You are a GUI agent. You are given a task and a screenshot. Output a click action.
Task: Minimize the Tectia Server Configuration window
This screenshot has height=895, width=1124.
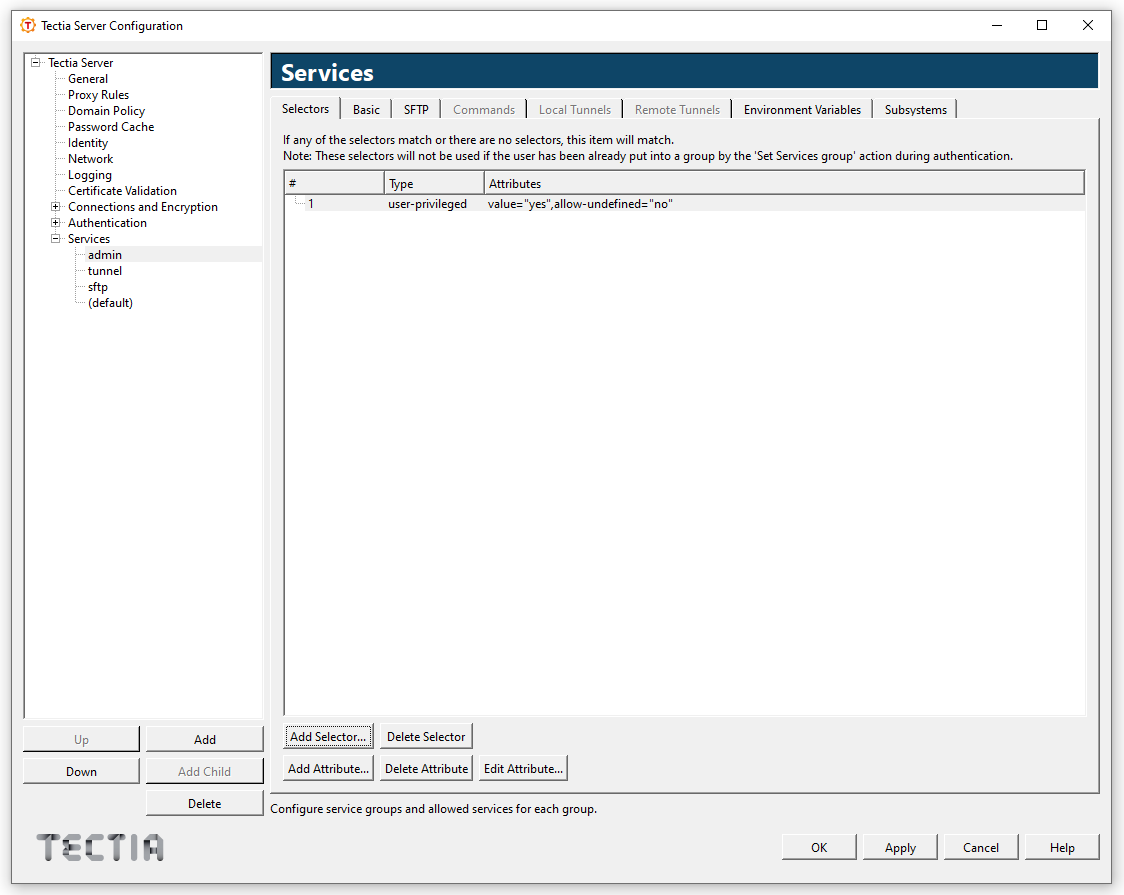pyautogui.click(x=996, y=25)
